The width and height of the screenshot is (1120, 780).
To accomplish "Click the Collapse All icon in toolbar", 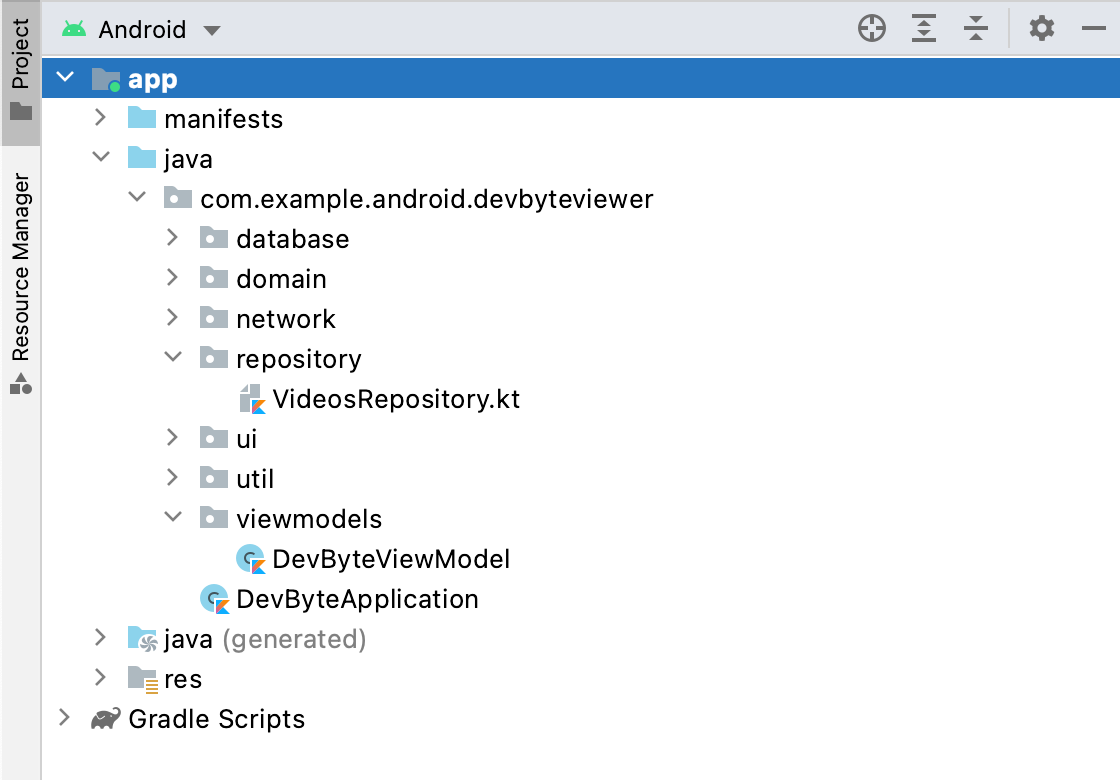I will [976, 28].
